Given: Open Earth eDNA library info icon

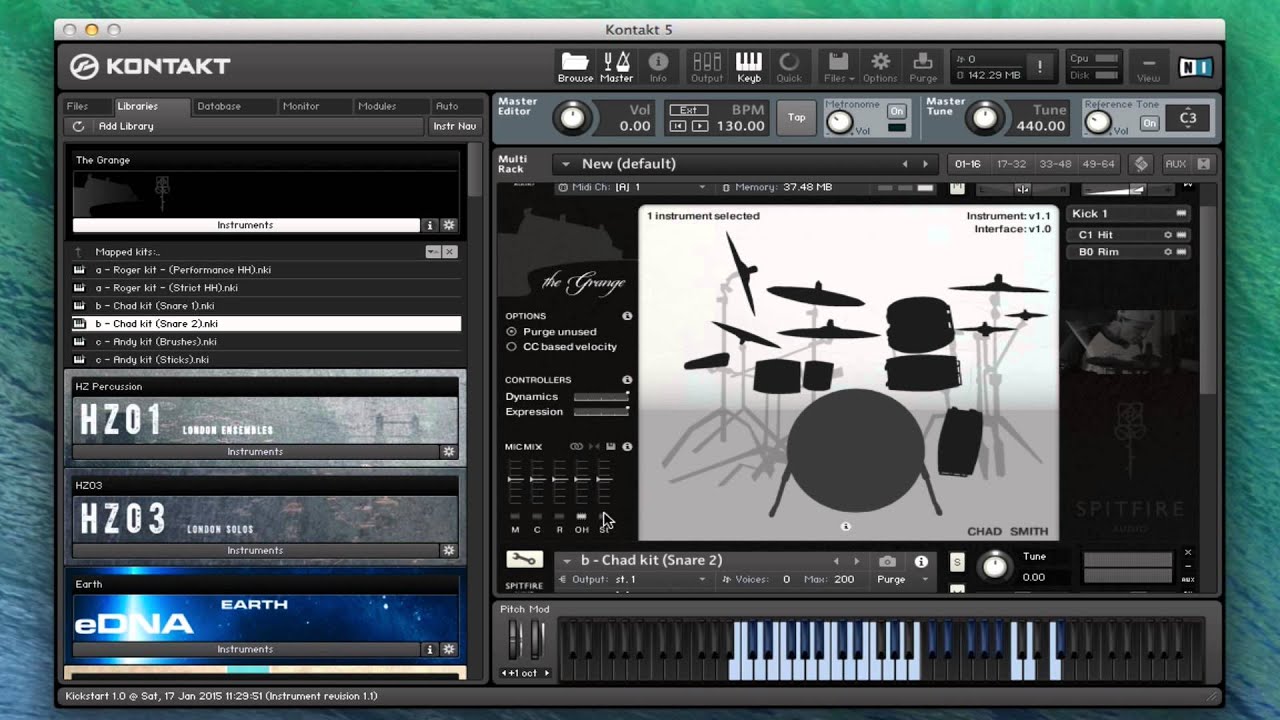Looking at the screenshot, I should [430, 650].
